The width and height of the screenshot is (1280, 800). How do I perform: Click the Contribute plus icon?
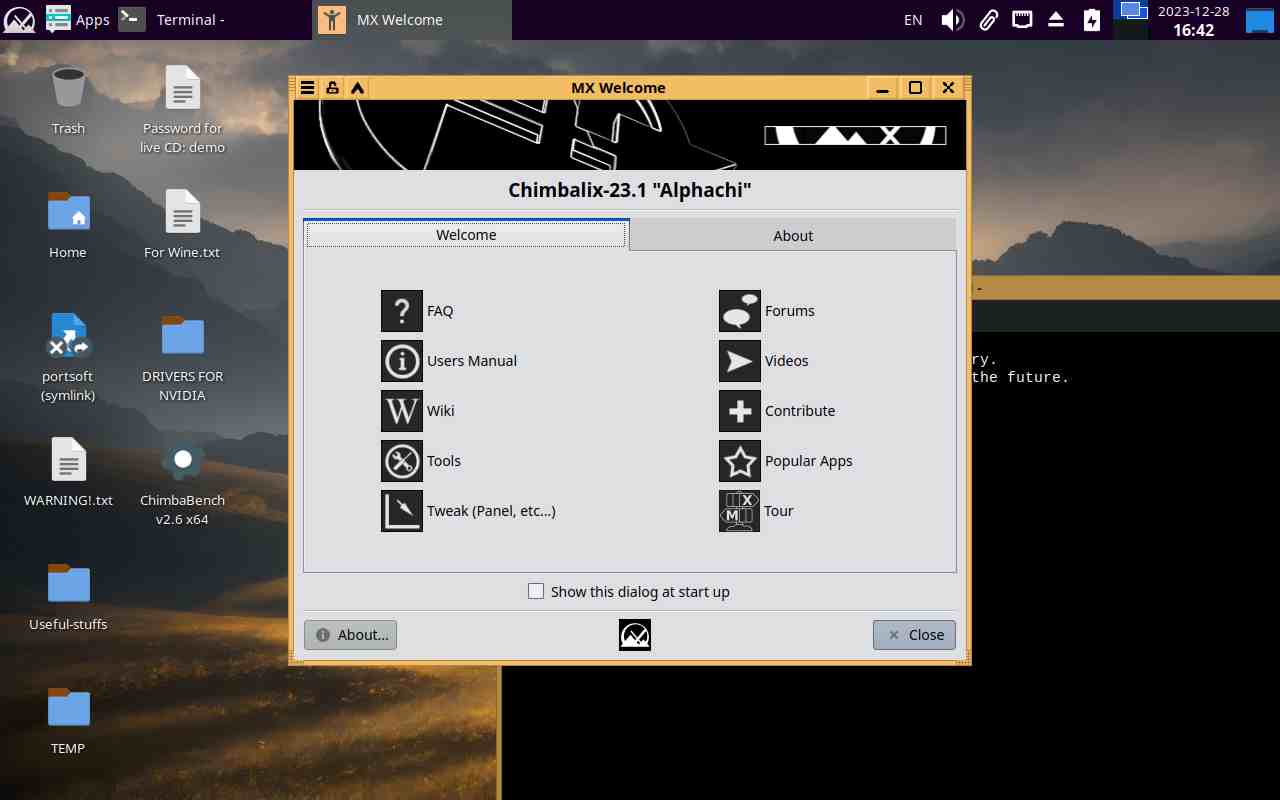tap(740, 411)
